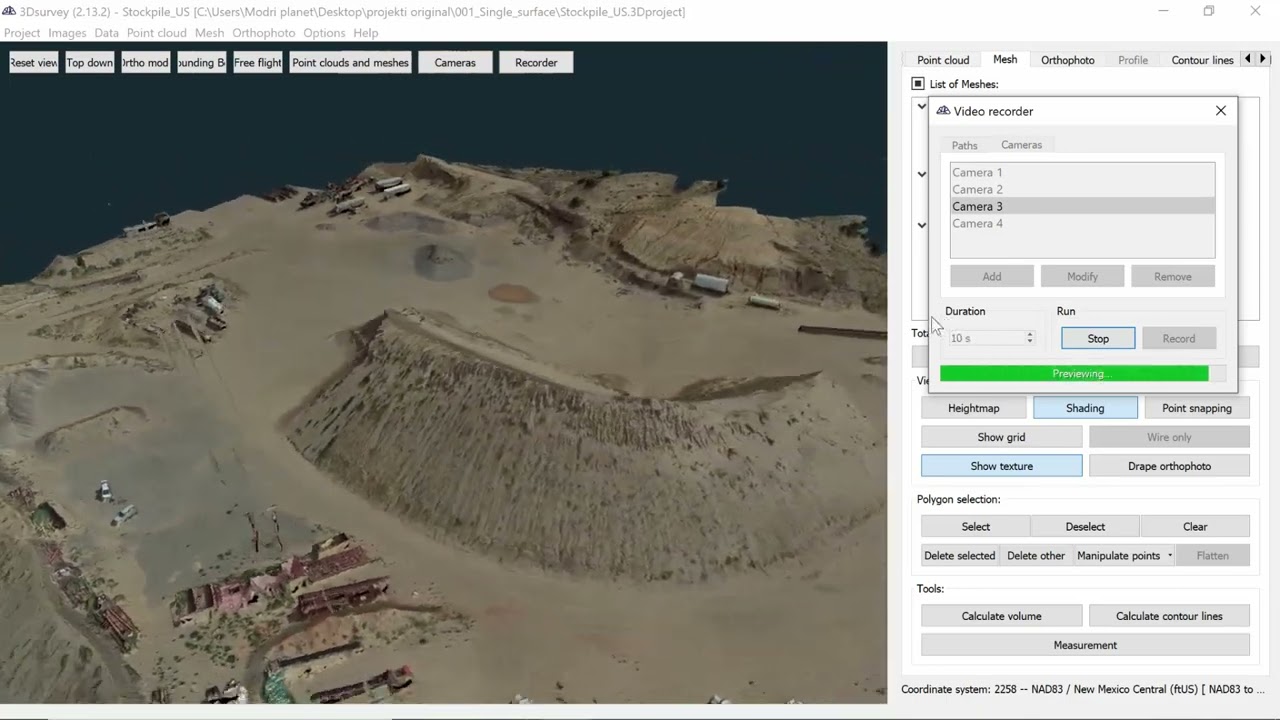Viewport: 1280px width, 720px height.
Task: Open the Images menu
Action: pos(67,33)
